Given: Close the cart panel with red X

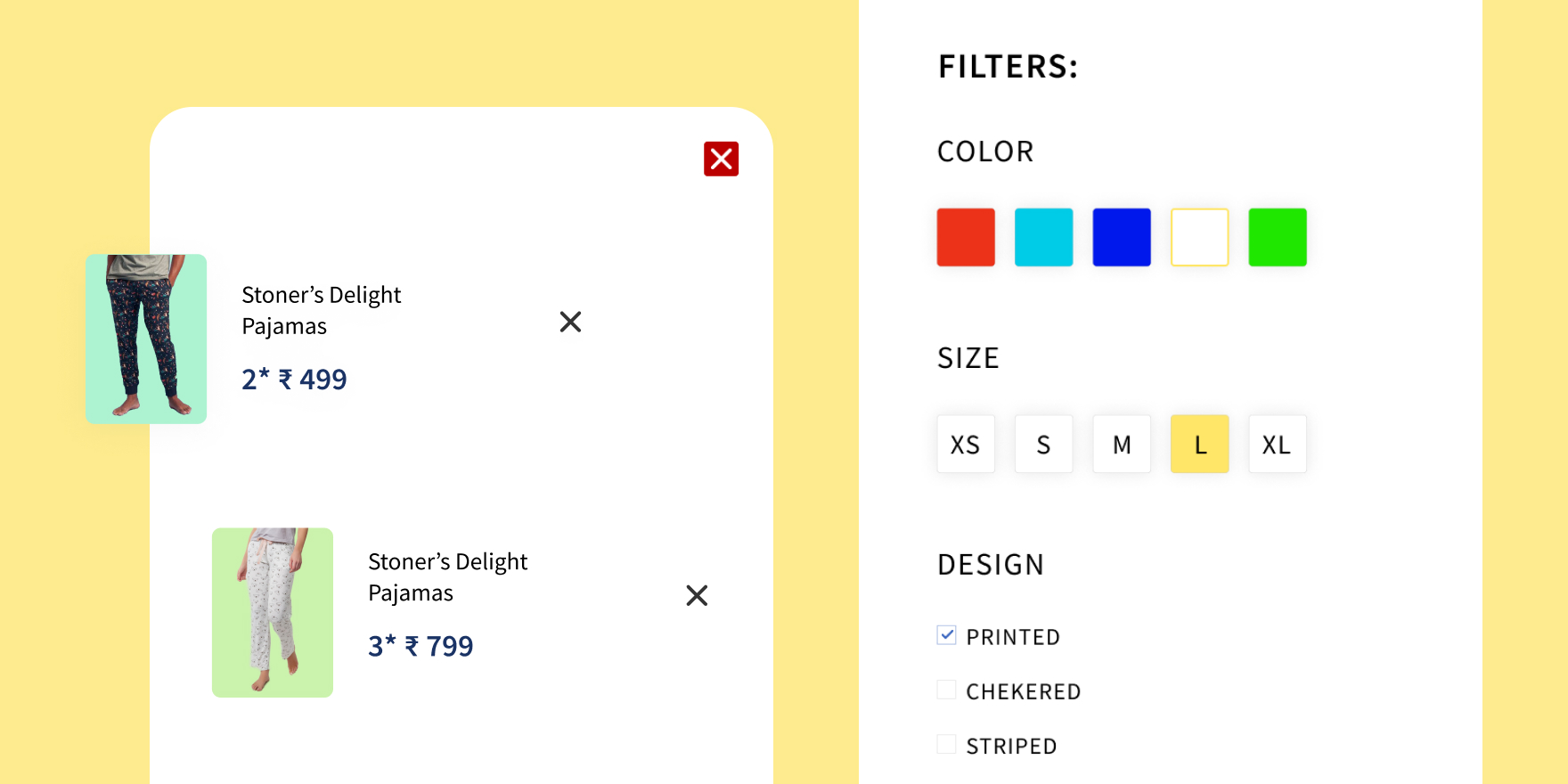Looking at the screenshot, I should tap(721, 159).
